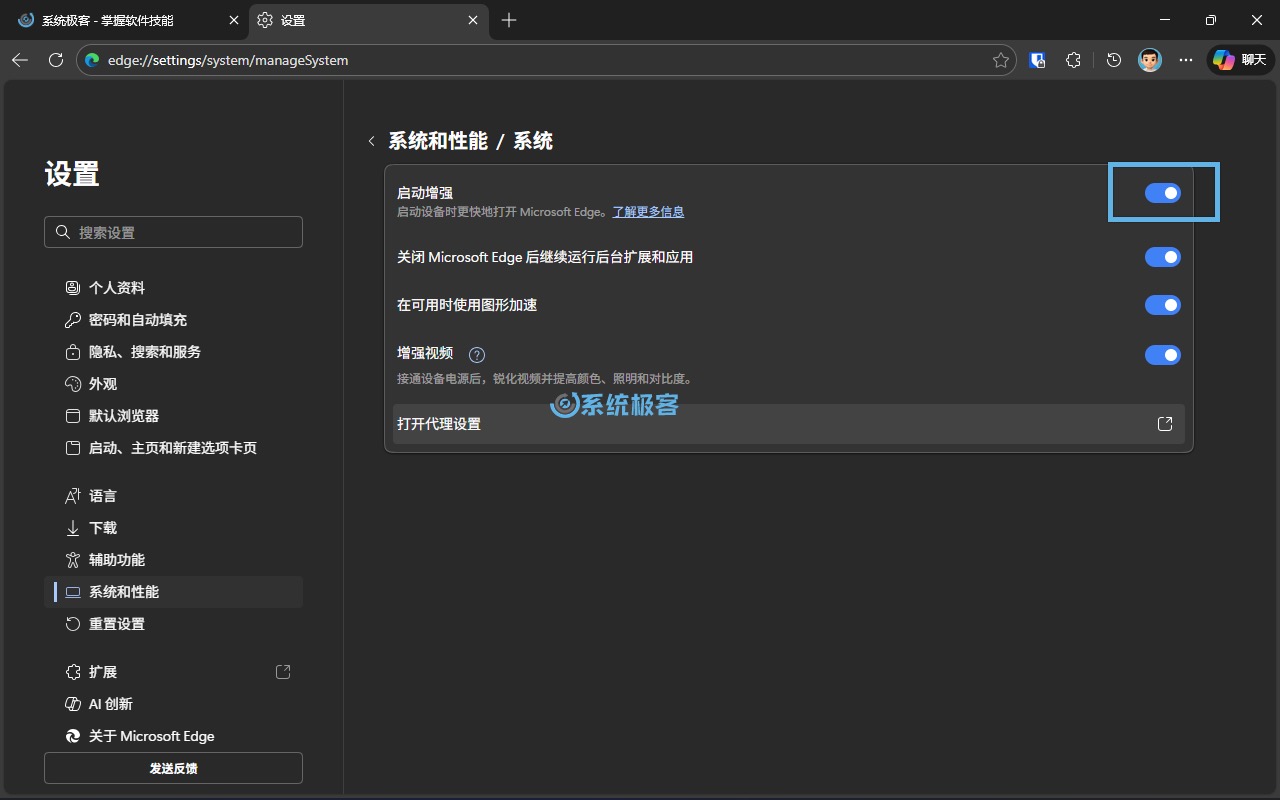Collapse back from 系统 via breadcrumb chevron

[372, 141]
